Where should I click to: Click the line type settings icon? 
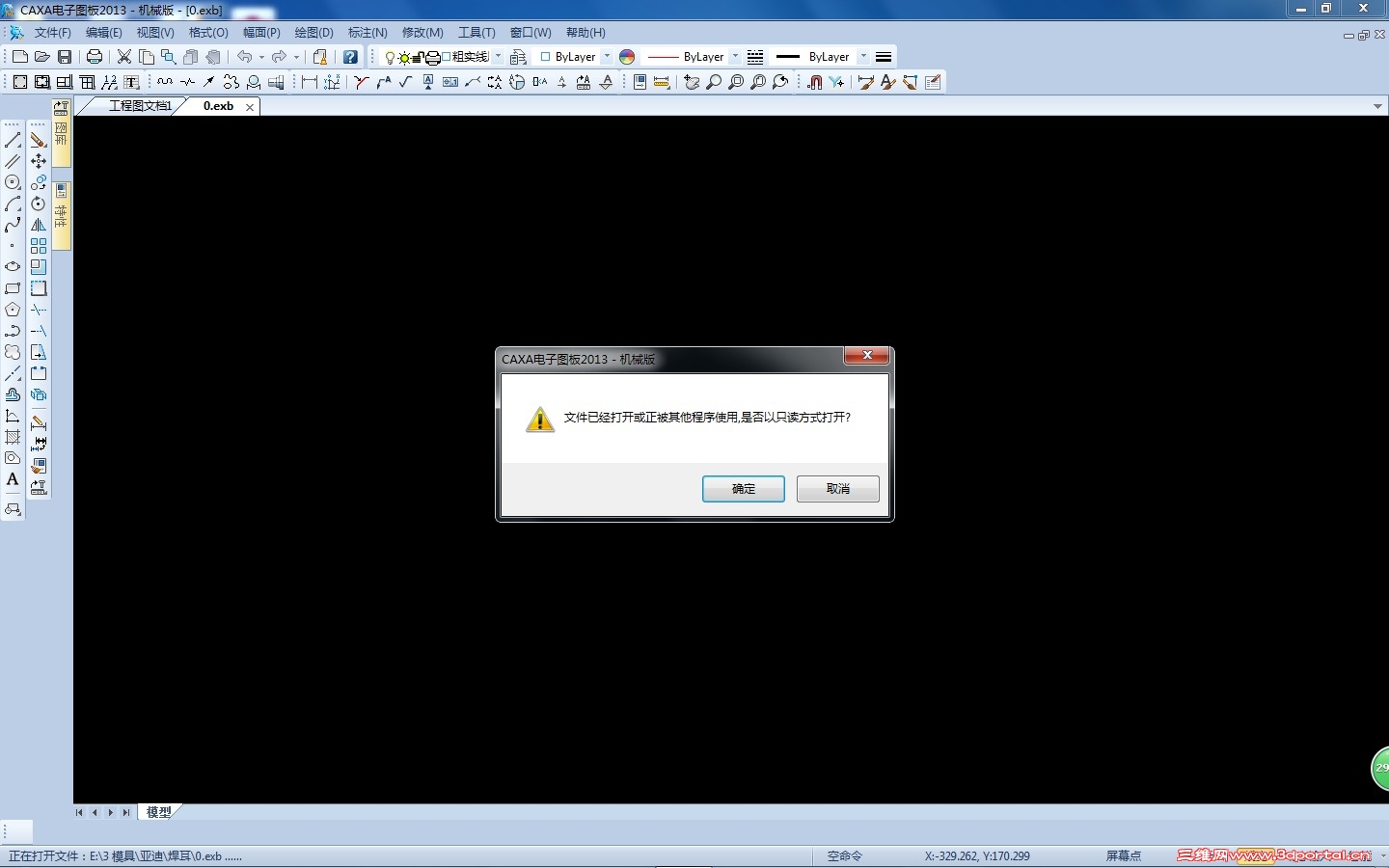pyautogui.click(x=755, y=57)
